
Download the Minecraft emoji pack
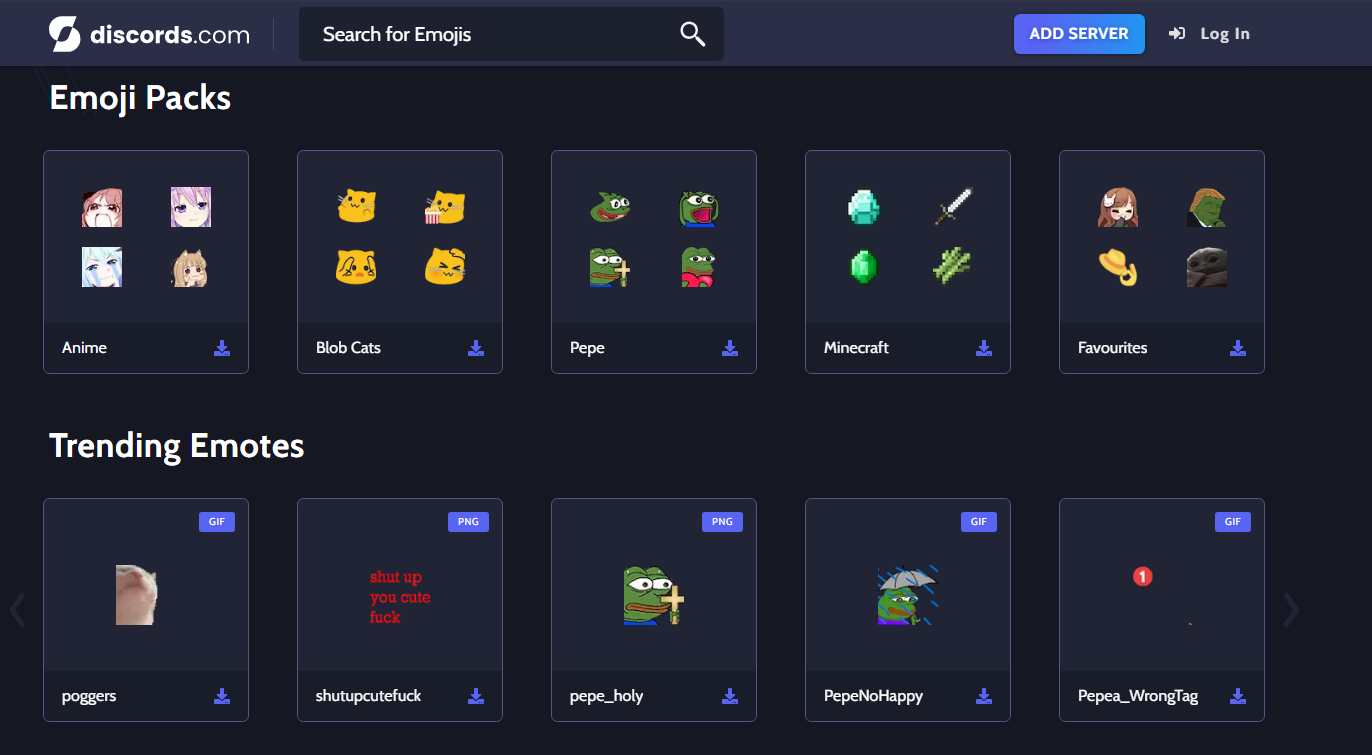[x=984, y=348]
